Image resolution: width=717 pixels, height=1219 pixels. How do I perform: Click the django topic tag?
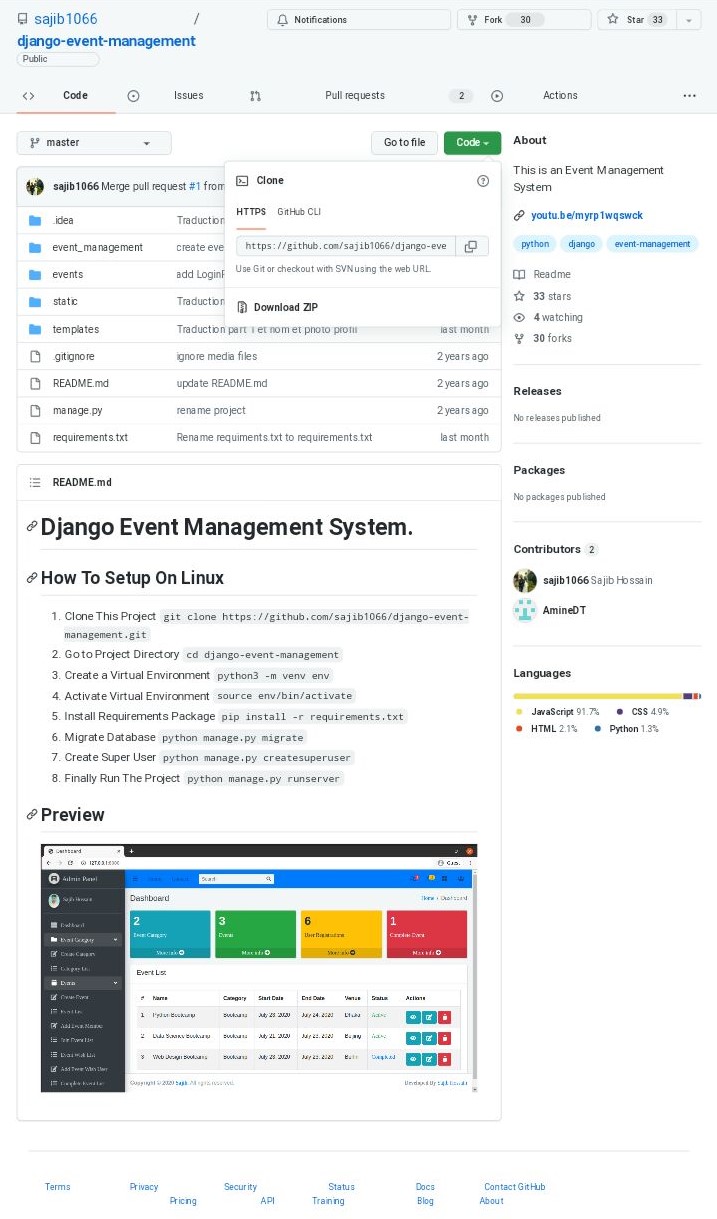coord(582,244)
